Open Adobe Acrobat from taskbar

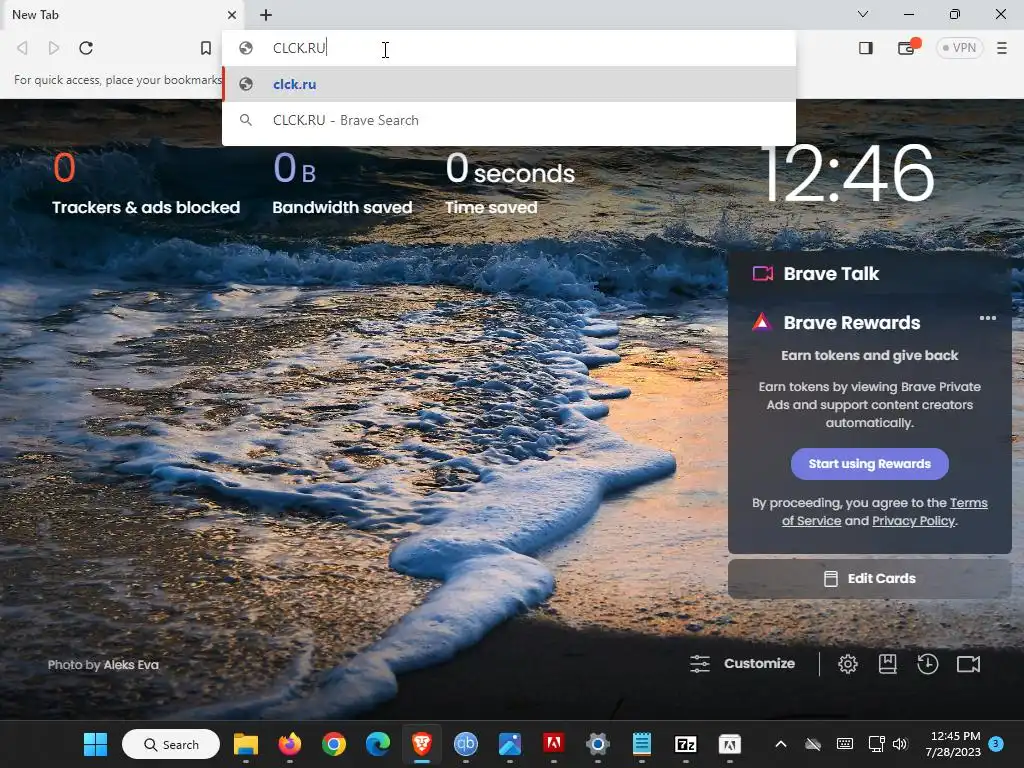pos(554,744)
